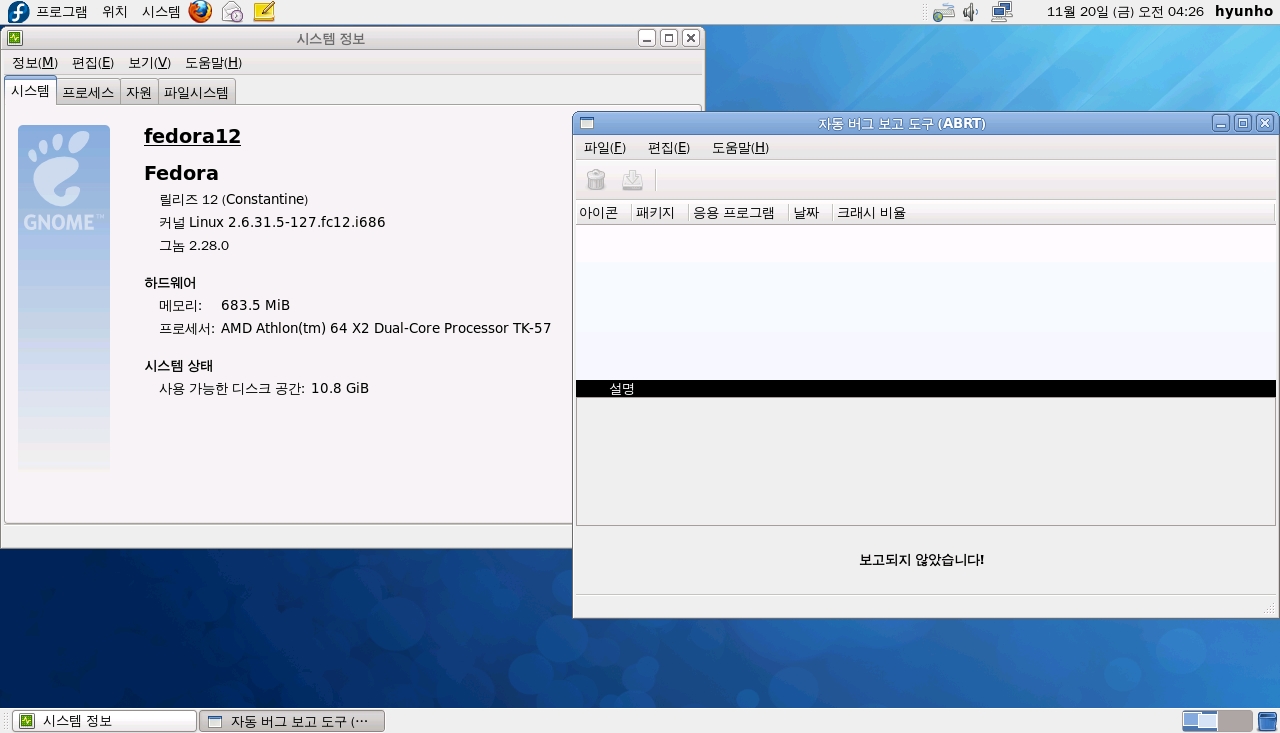Click the ABRT window menu icon in titlebar
The width and height of the screenshot is (1280, 733).
587,123
